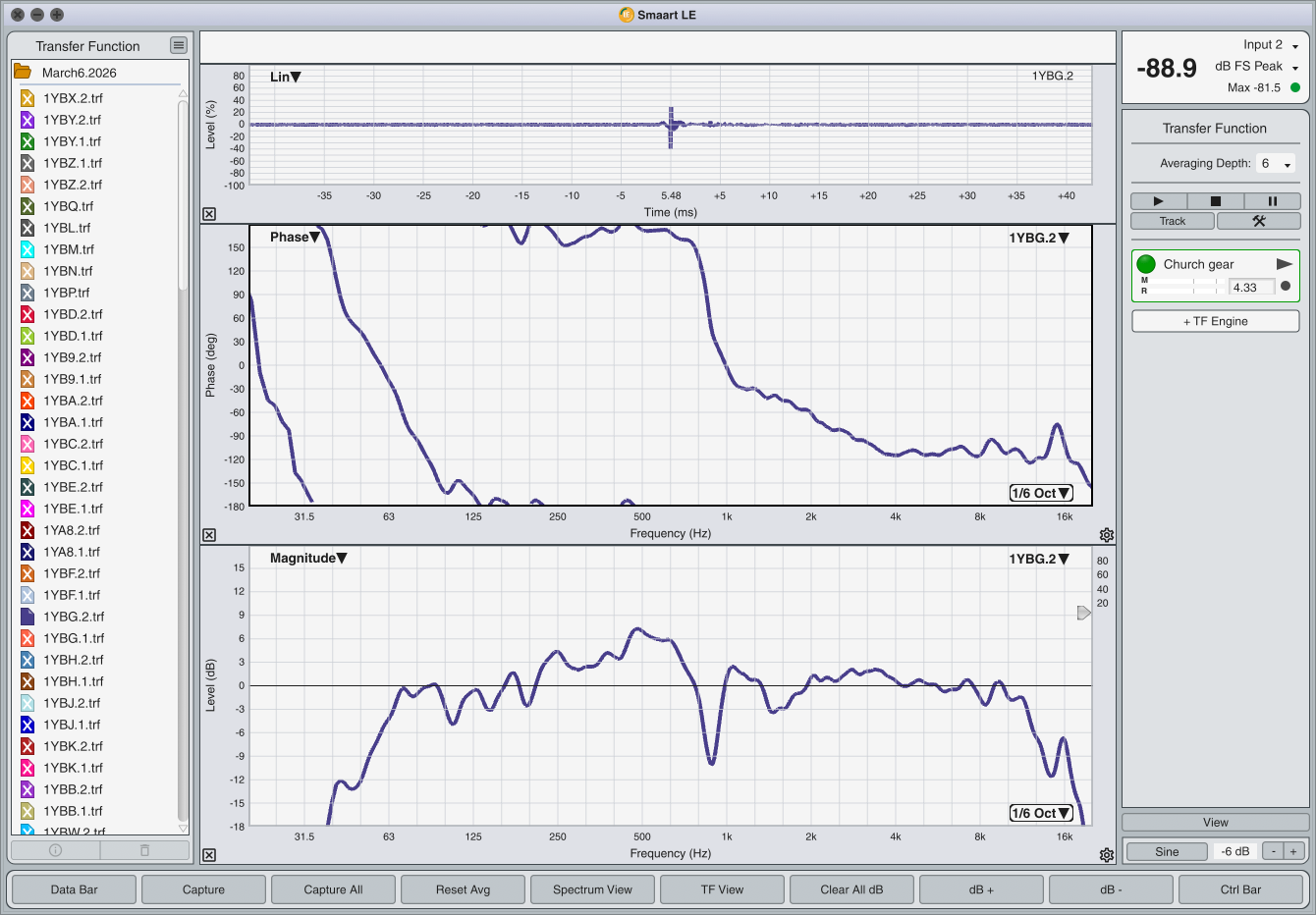Click the dB + button
This screenshot has width=1316, height=915.
pos(982,889)
